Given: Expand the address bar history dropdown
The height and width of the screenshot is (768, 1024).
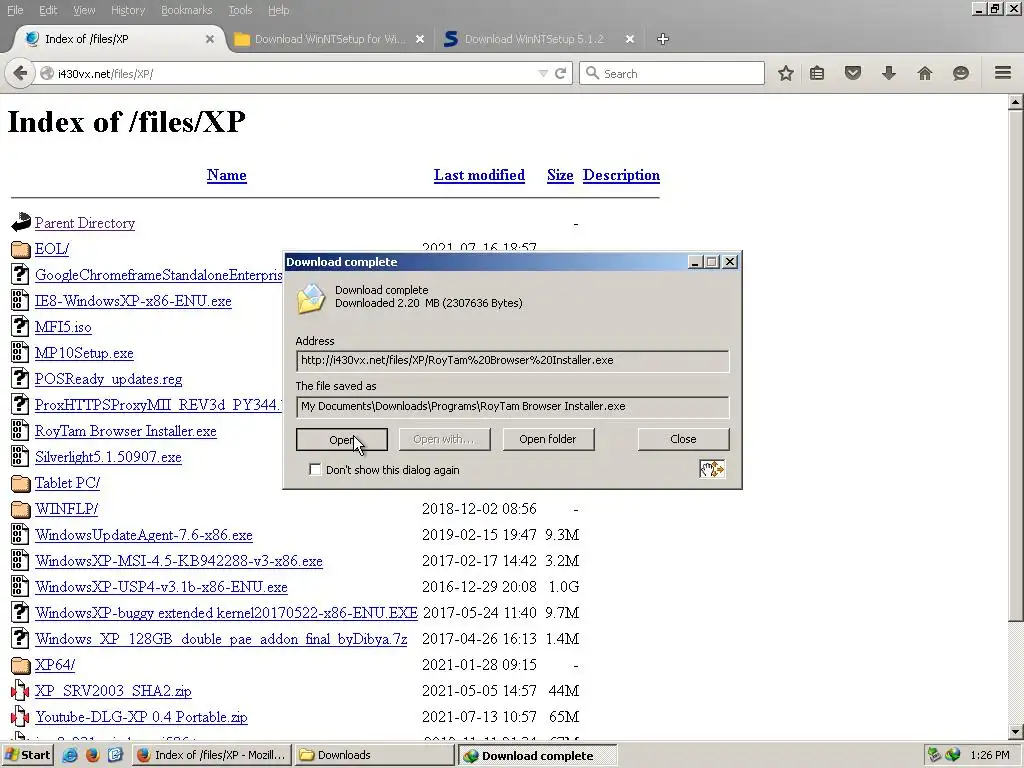Looking at the screenshot, I should (543, 74).
